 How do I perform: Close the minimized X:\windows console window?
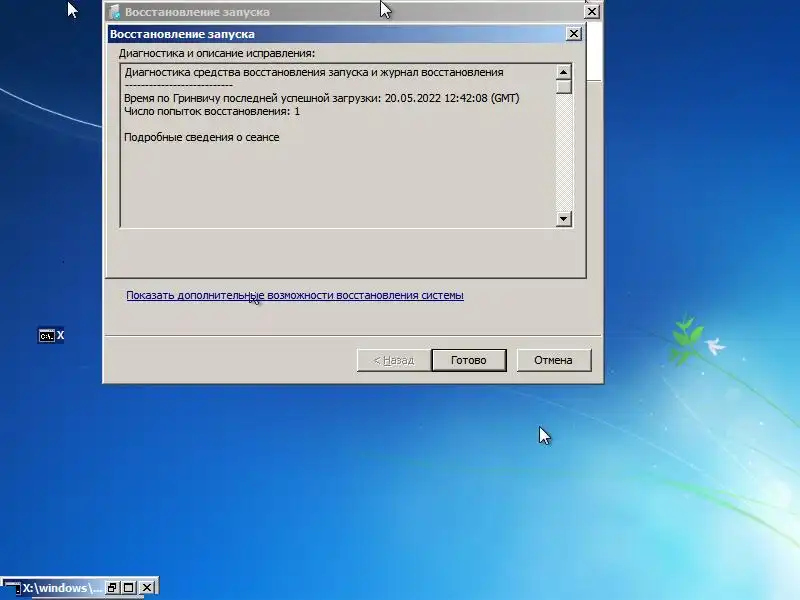pos(146,588)
